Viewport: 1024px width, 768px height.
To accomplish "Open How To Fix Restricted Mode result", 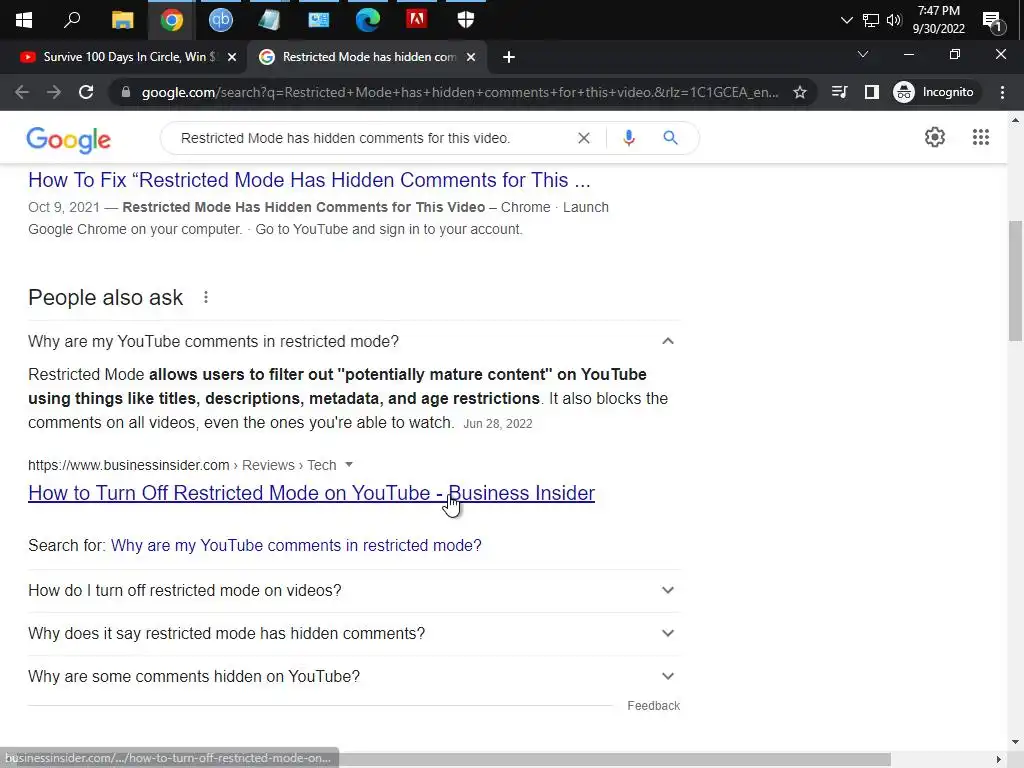I will point(309,180).
